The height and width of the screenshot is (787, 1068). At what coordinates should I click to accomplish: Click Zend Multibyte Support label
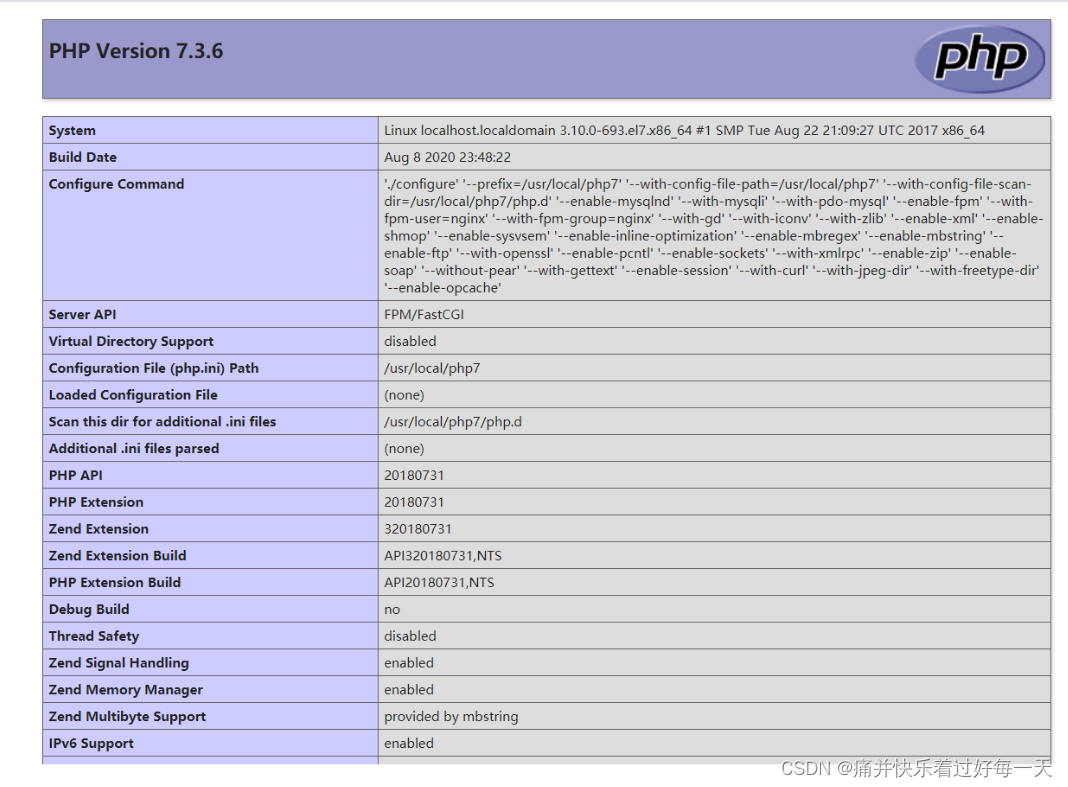click(x=127, y=716)
